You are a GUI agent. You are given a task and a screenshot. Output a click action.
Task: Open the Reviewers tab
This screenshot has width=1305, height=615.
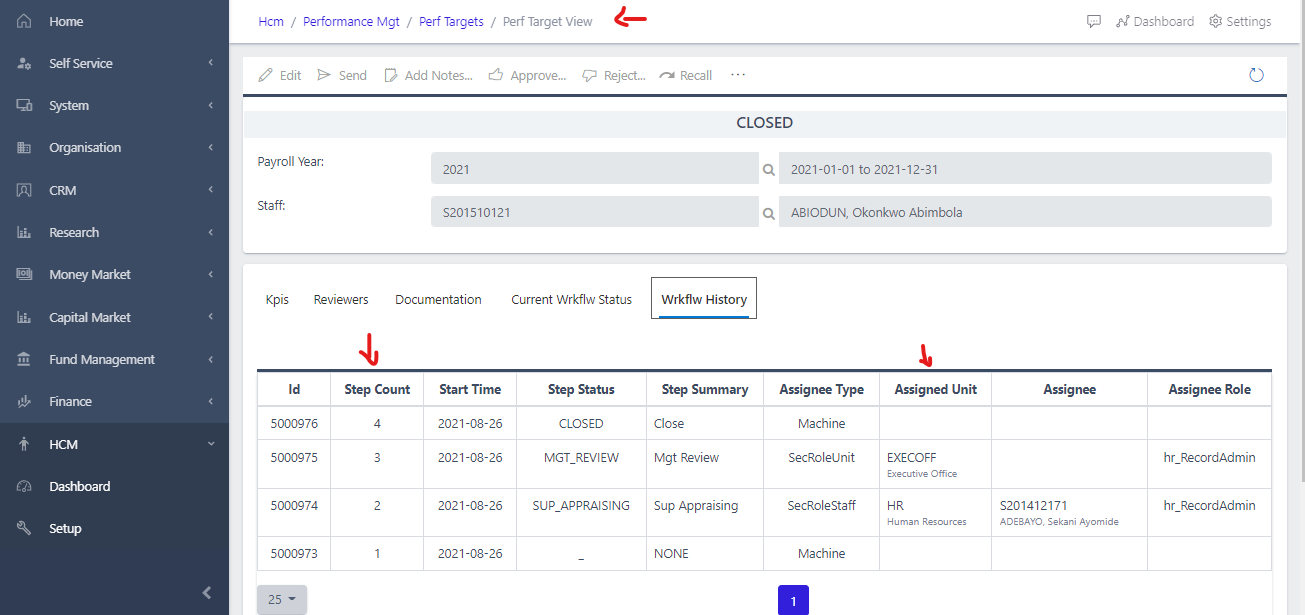coord(340,298)
